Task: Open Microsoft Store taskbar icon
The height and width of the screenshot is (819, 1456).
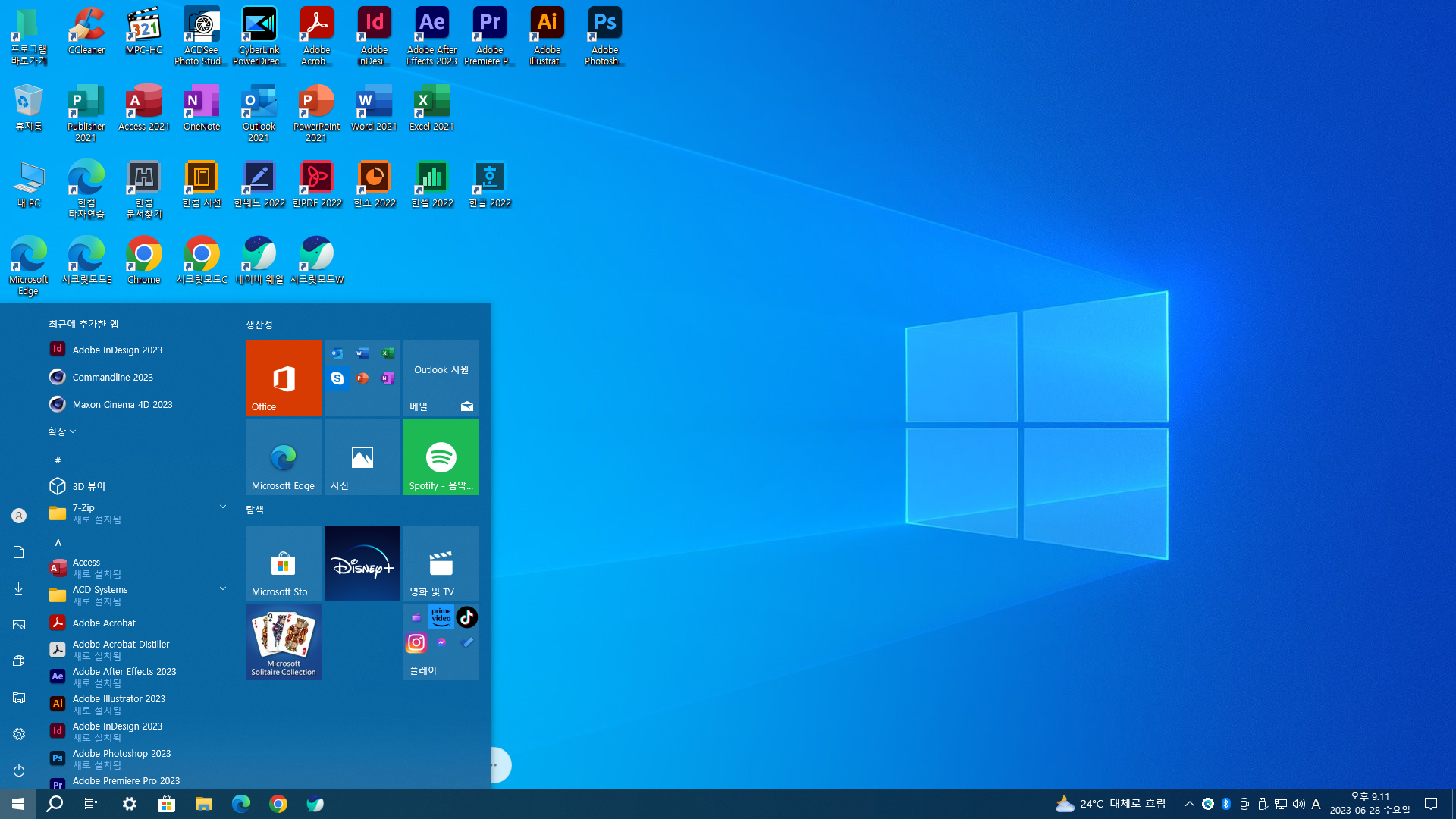Action: click(x=166, y=804)
